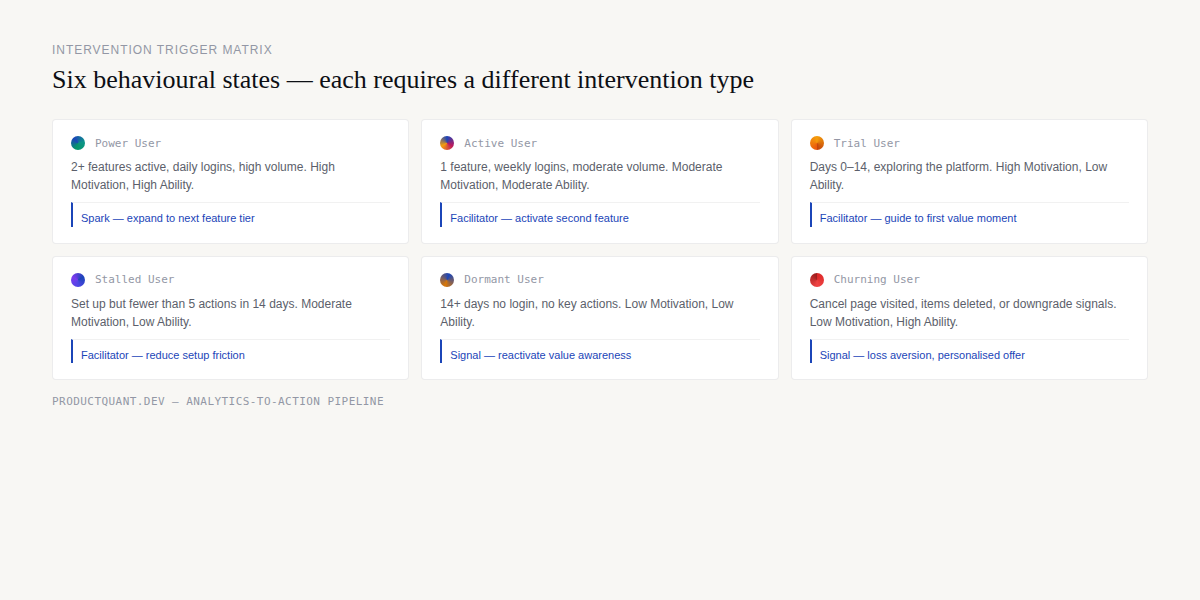The width and height of the screenshot is (1200, 600).
Task: Click the Churning User red circle icon
Action: click(817, 280)
